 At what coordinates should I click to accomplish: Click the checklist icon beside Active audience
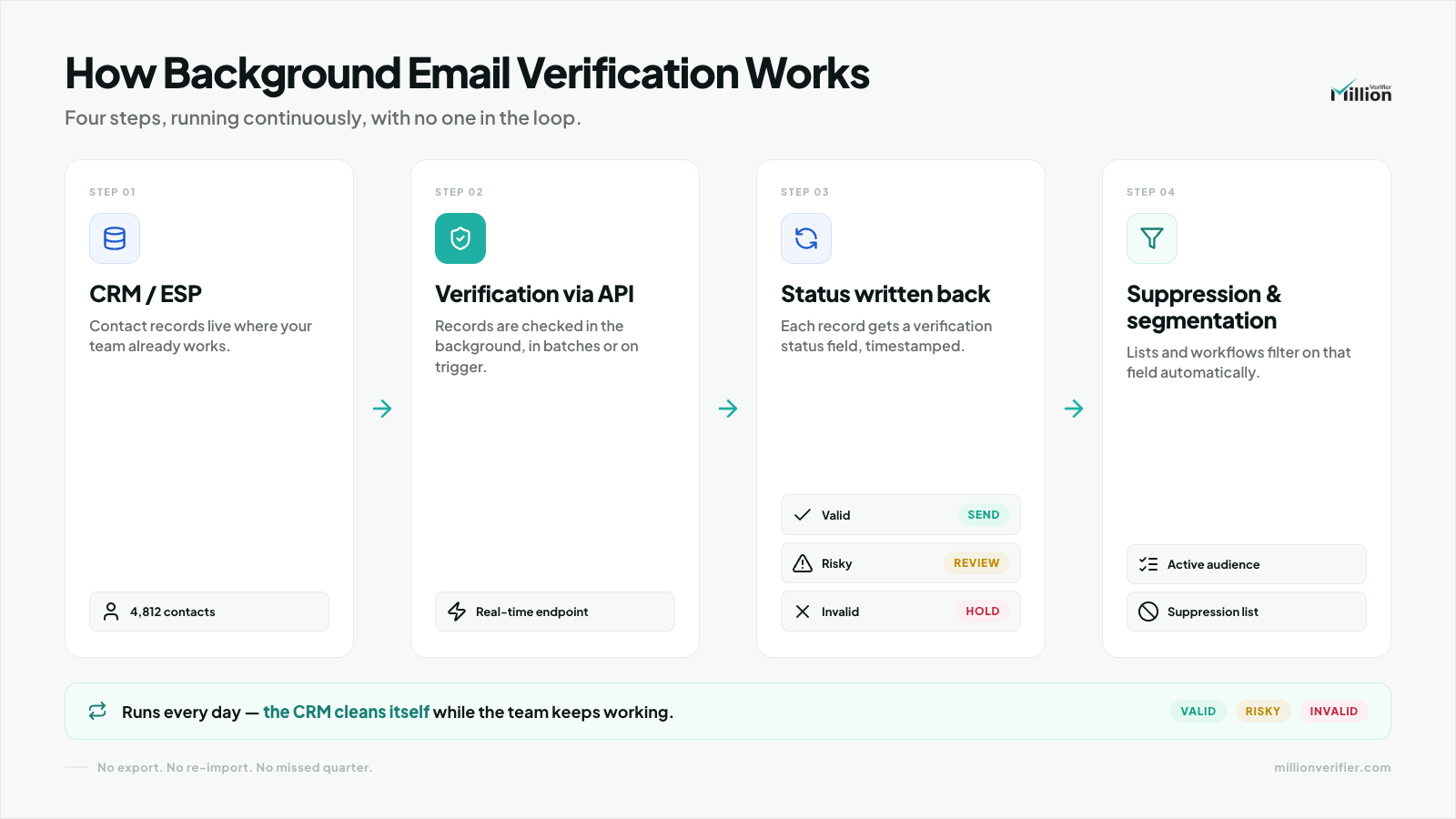[1148, 564]
